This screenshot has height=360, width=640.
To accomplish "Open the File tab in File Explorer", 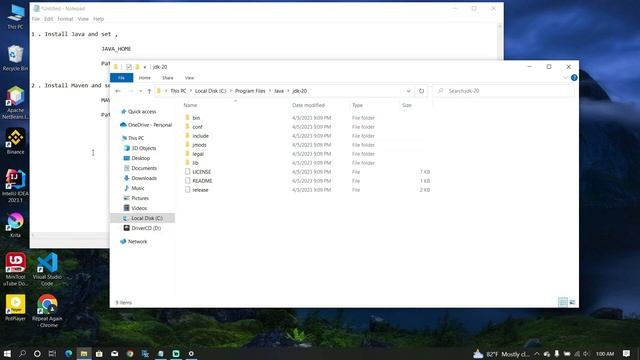I will [x=121, y=78].
